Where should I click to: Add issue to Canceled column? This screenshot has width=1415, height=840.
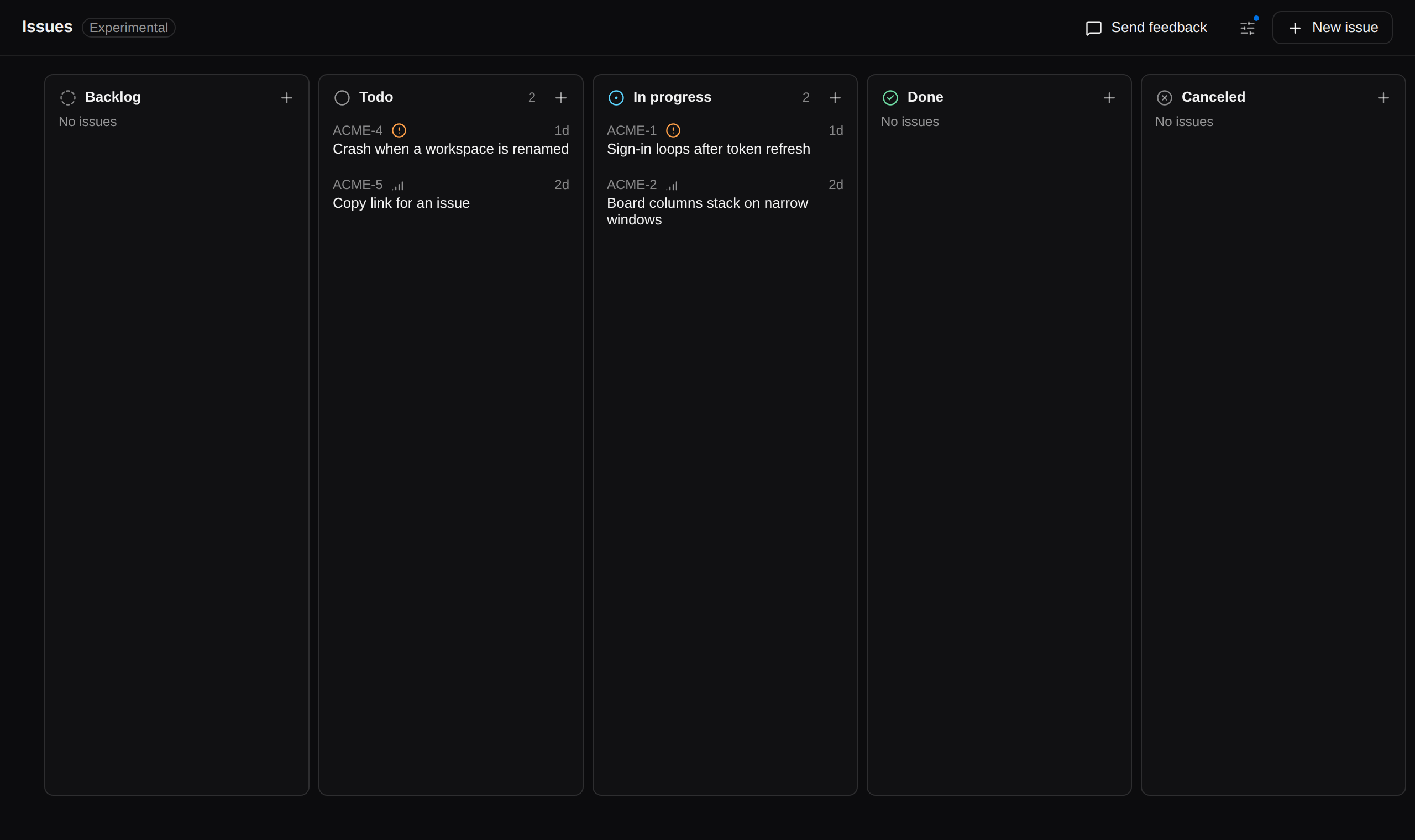[1383, 98]
